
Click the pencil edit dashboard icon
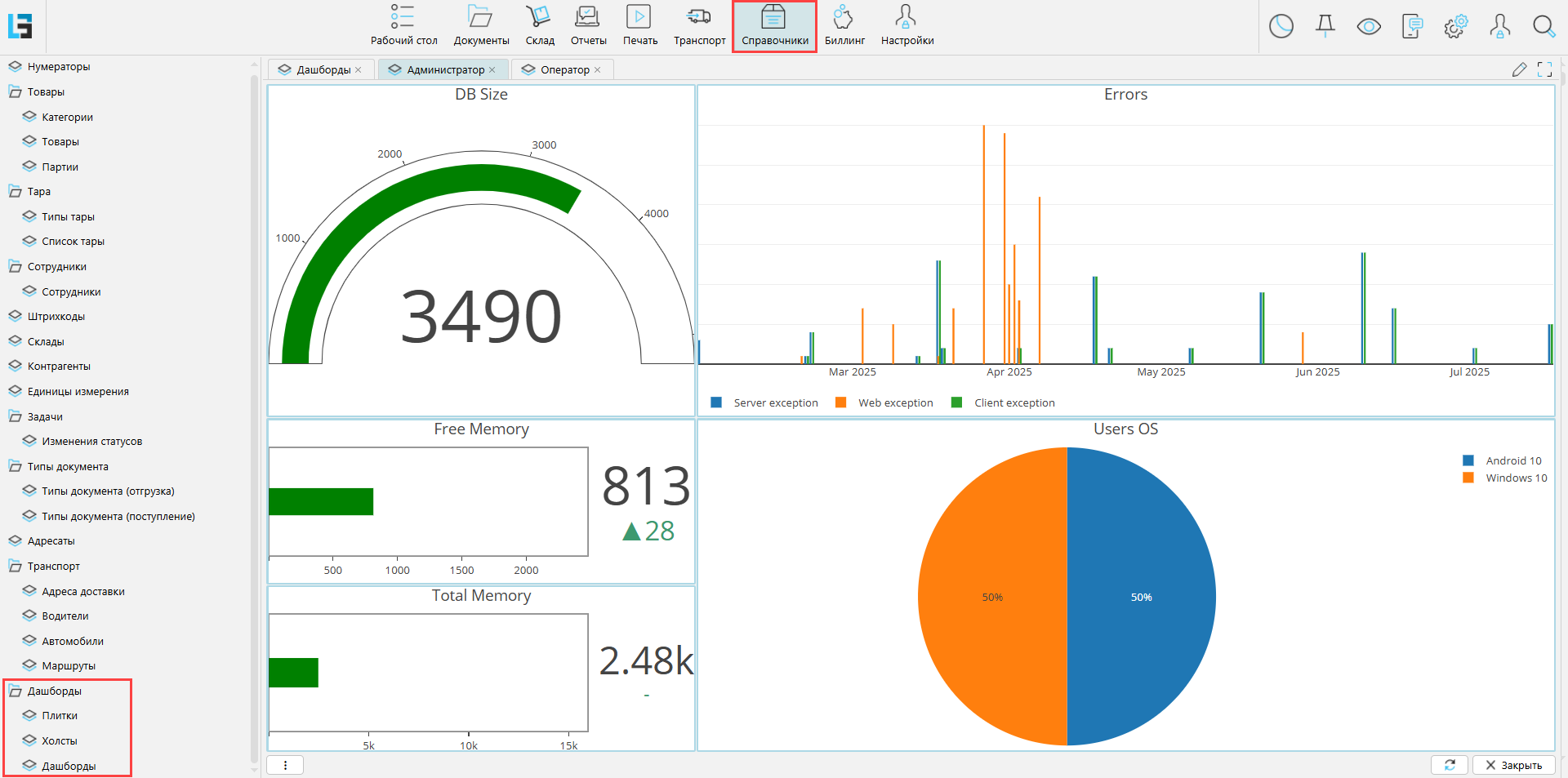[x=1519, y=69]
